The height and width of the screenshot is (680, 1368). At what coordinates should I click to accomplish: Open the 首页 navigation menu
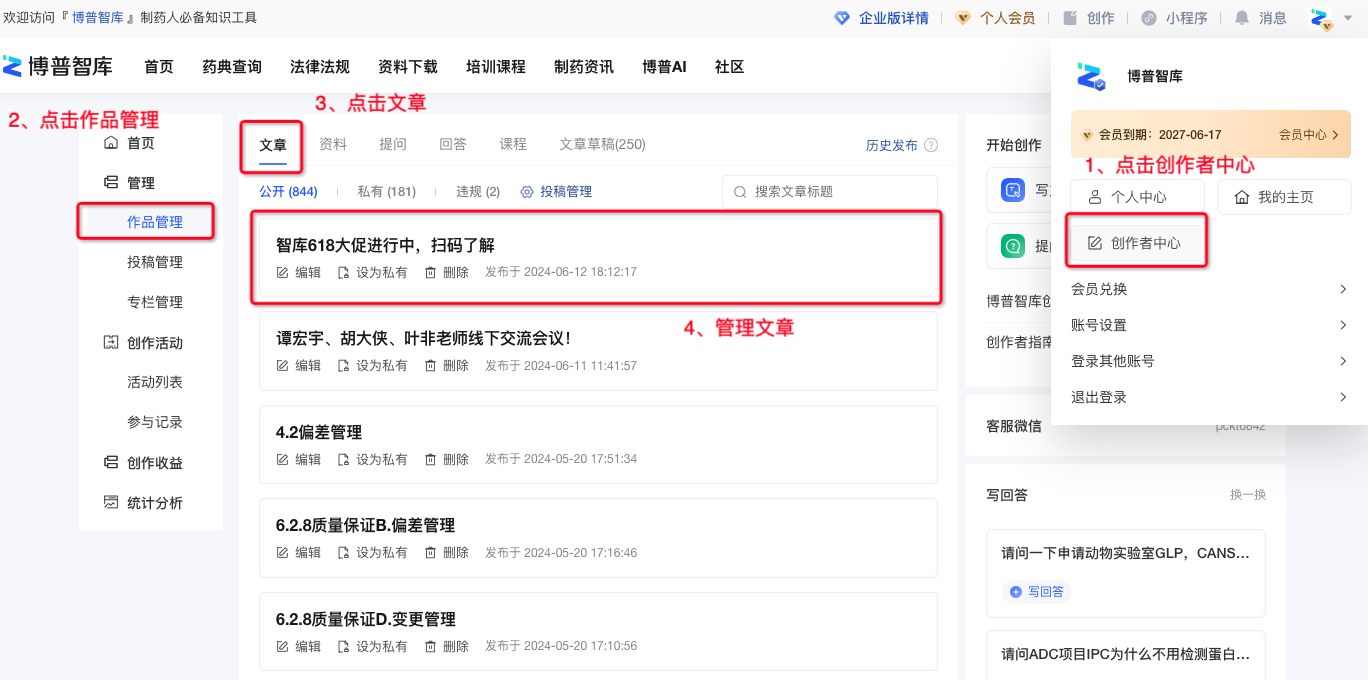pyautogui.click(x=159, y=67)
